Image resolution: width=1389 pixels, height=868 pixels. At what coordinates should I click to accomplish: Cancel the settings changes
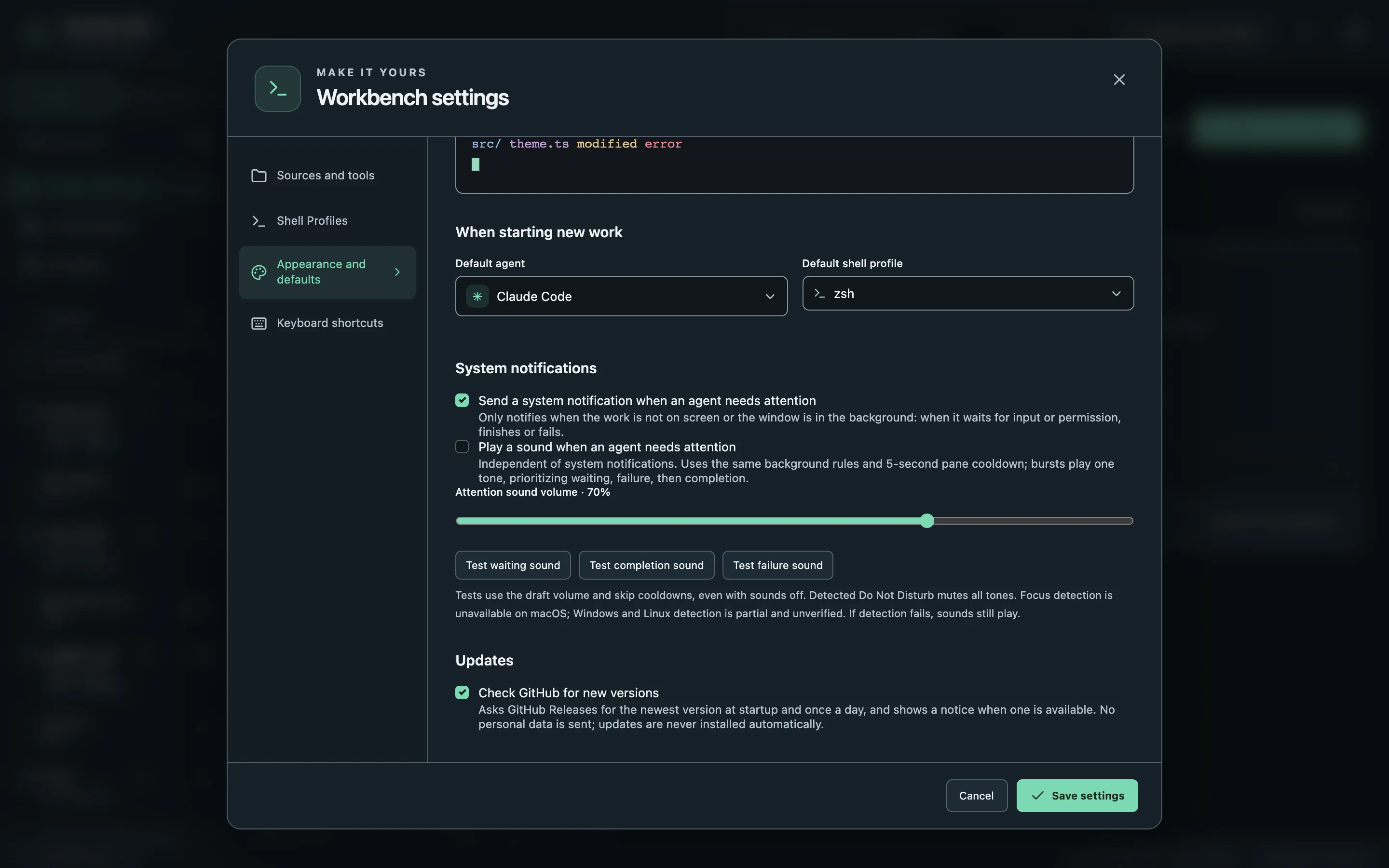976,796
